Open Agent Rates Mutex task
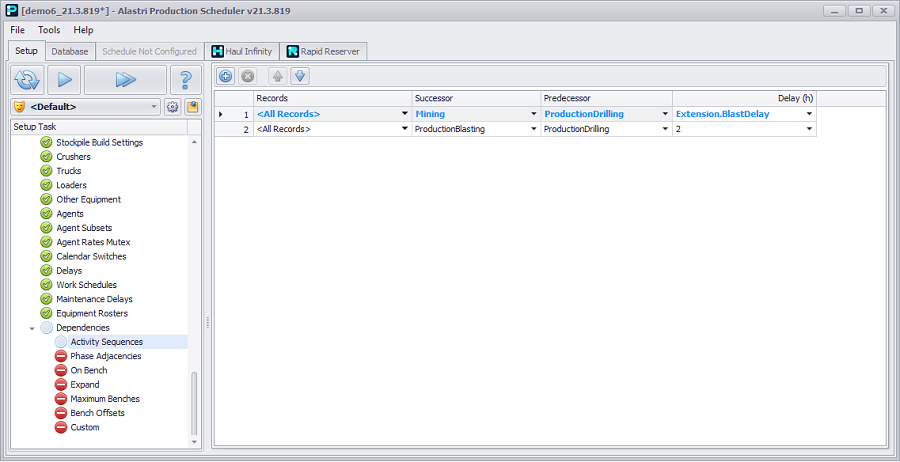Viewport: 900px width, 462px height. coord(93,242)
